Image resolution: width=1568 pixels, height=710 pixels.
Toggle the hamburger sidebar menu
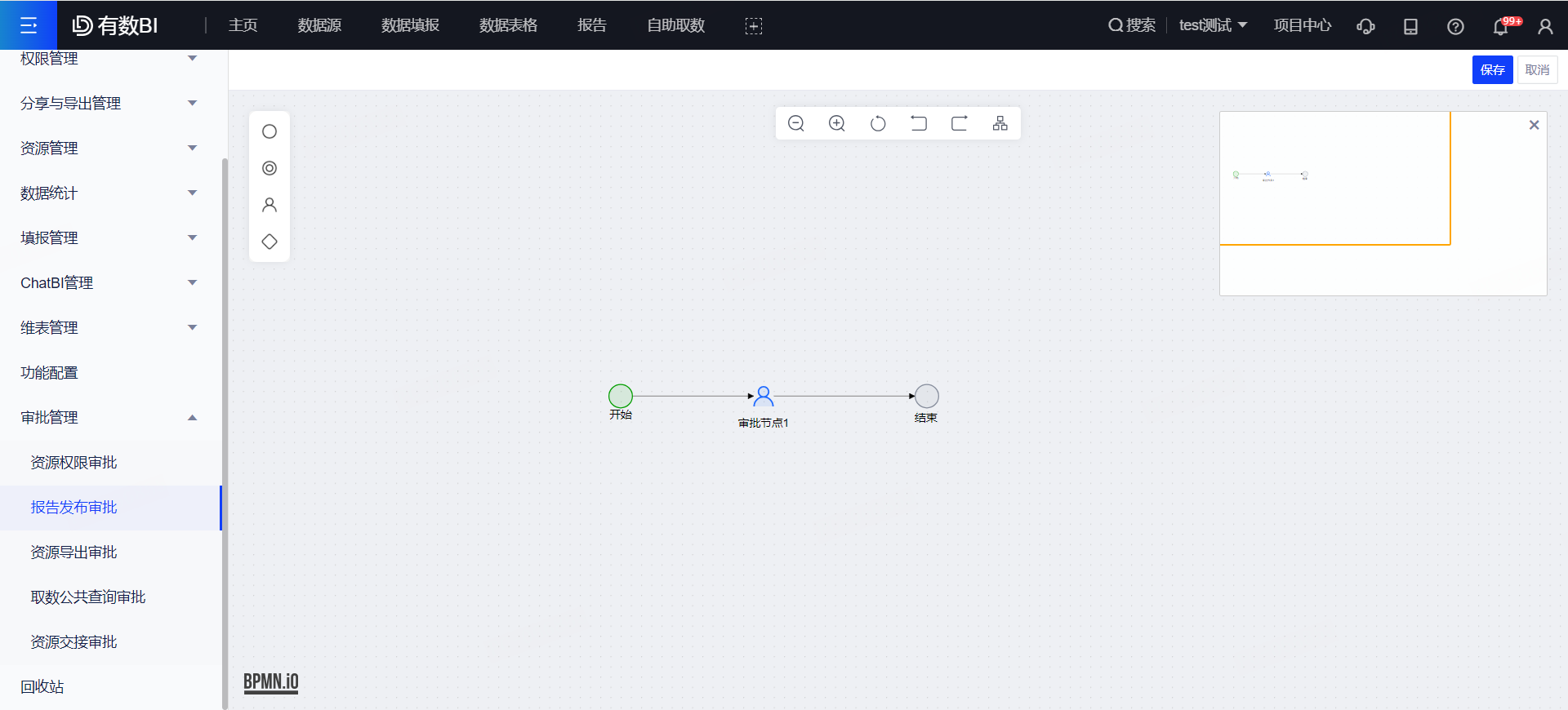[x=29, y=25]
